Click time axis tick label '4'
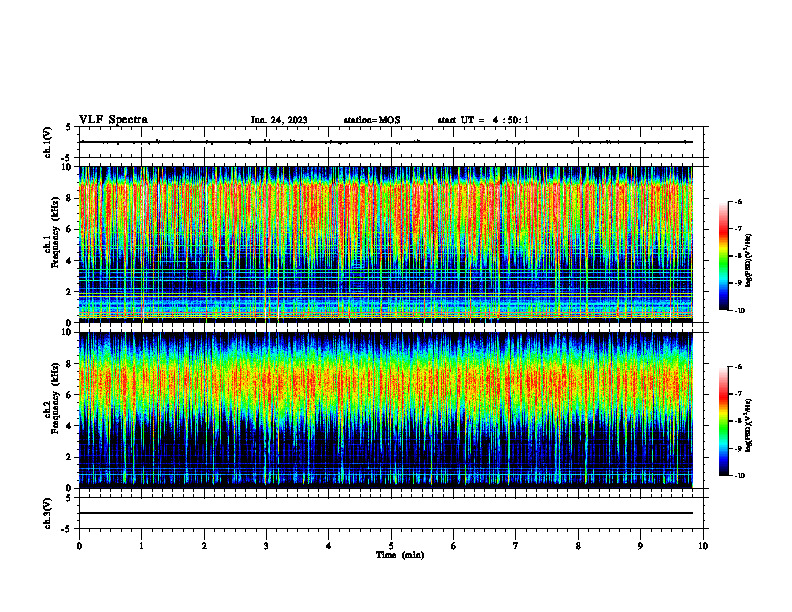The width and height of the screenshot is (792, 612). 329,546
